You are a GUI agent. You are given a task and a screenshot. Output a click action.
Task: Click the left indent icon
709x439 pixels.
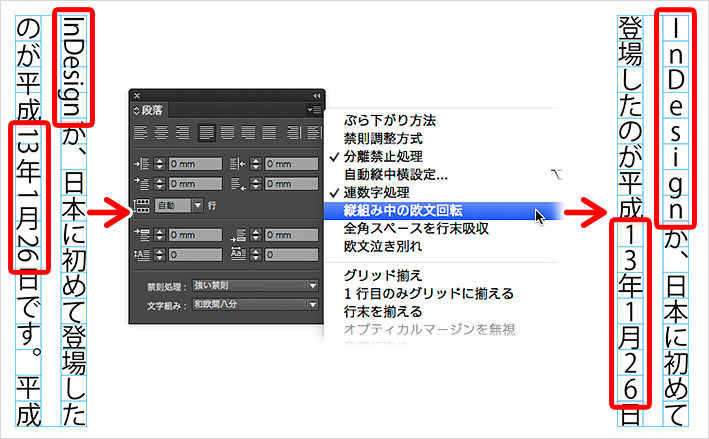pos(142,163)
